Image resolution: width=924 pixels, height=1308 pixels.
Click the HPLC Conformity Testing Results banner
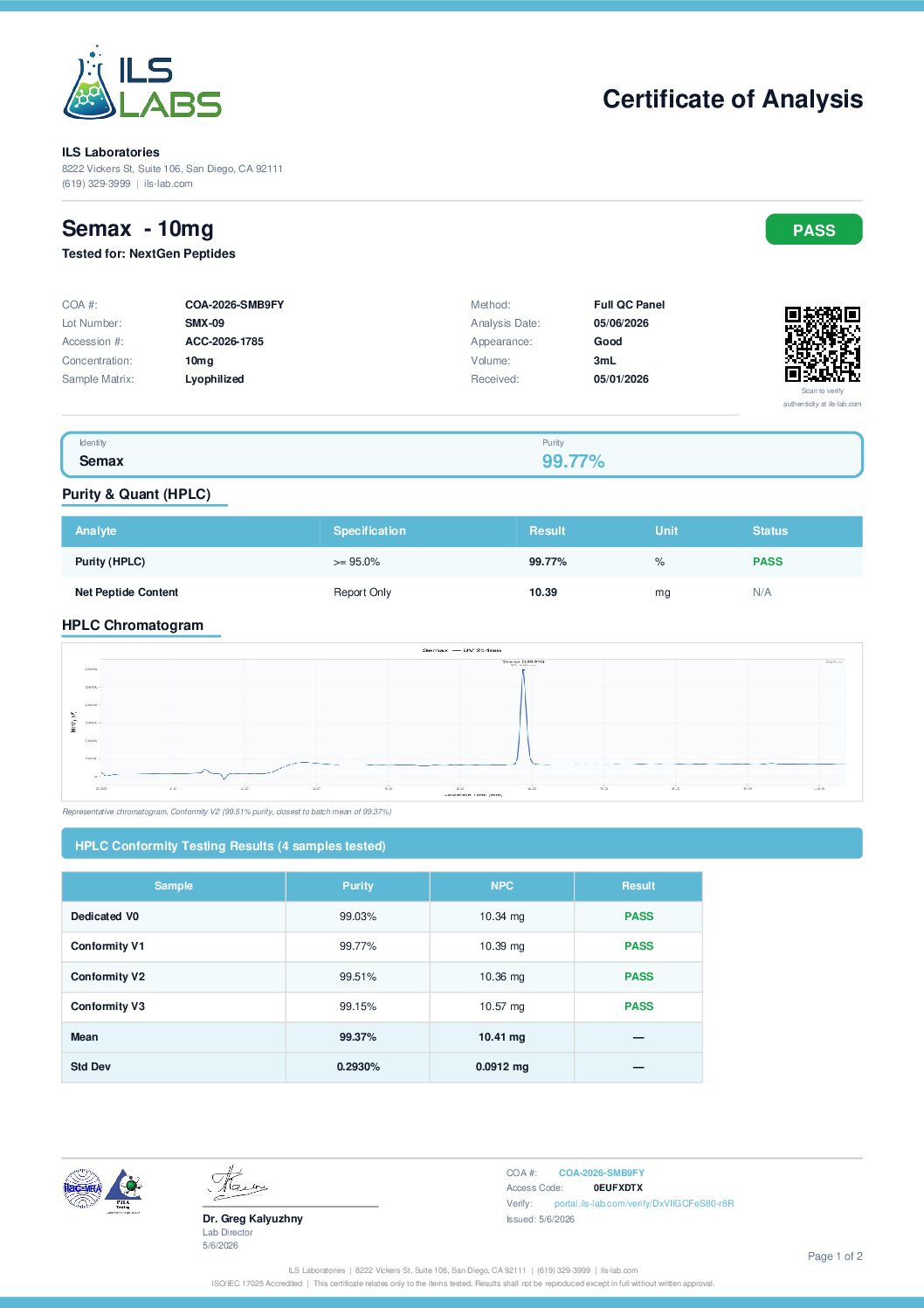pyautogui.click(x=462, y=844)
